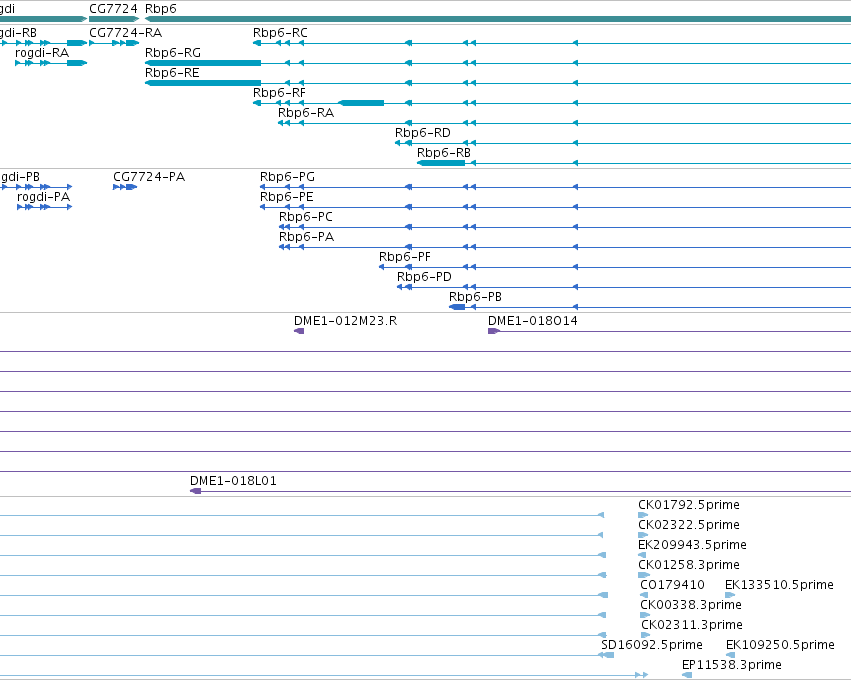Select the Rbp6-PC protein label

(x=306, y=217)
